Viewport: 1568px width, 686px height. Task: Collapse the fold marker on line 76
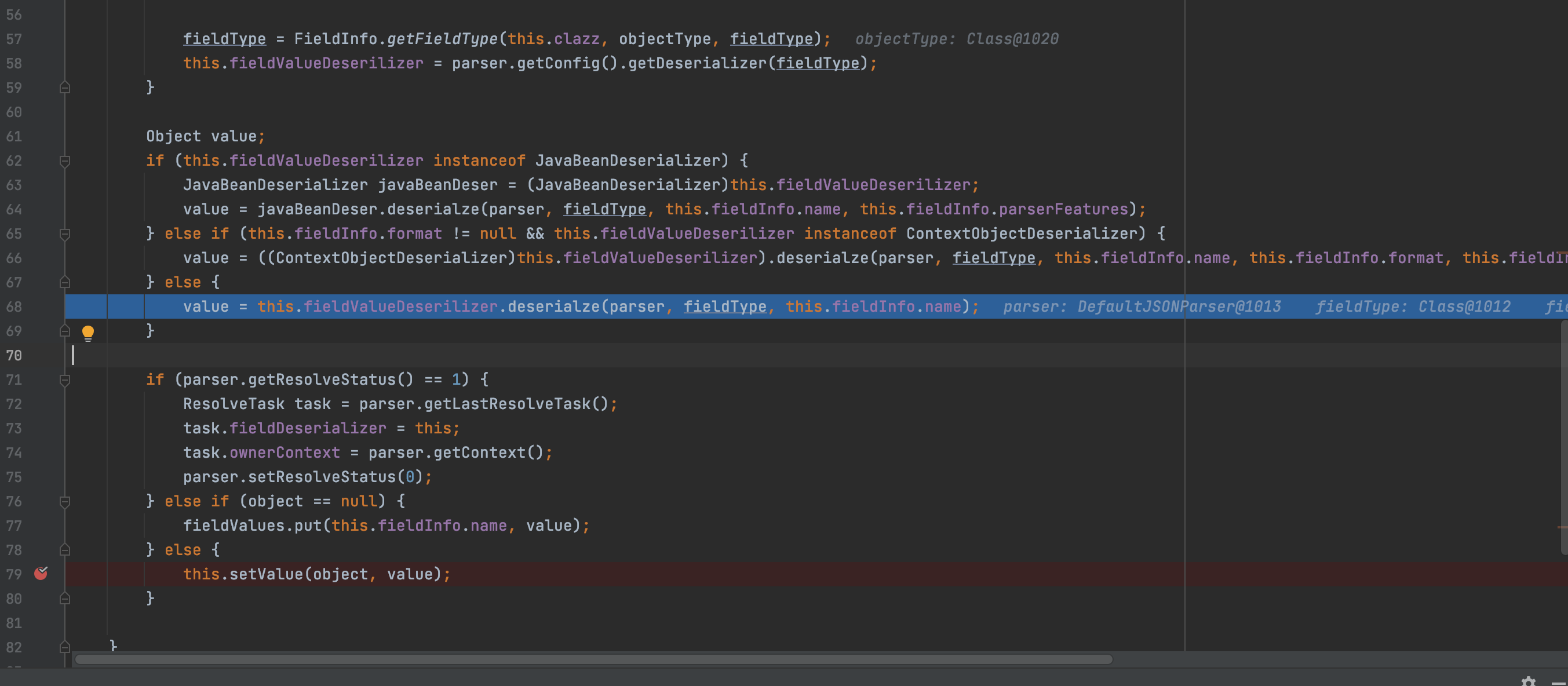point(64,502)
